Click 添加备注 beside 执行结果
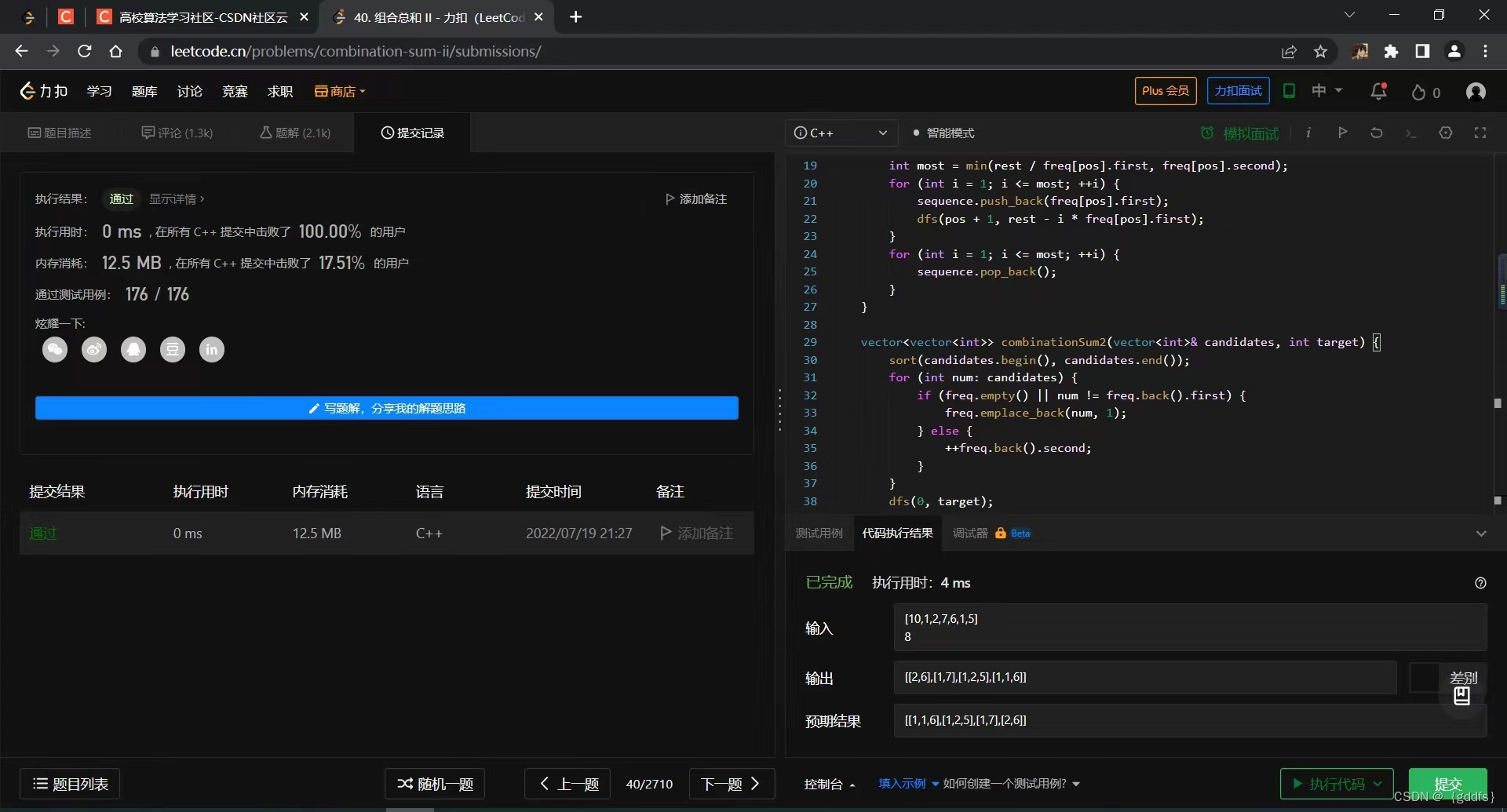The height and width of the screenshot is (812, 1507). pyautogui.click(x=696, y=199)
